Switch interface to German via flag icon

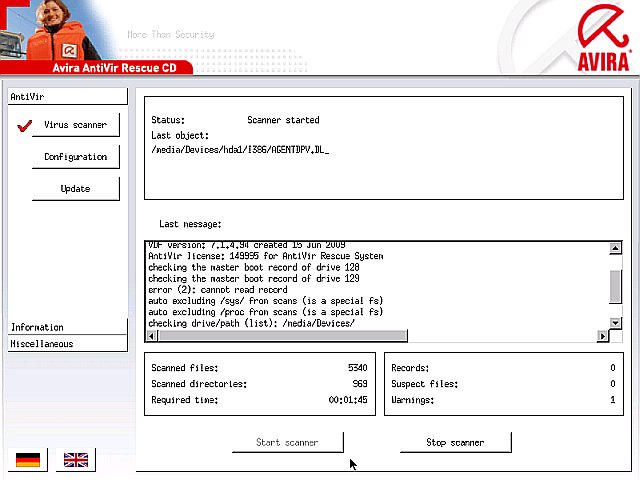(x=28, y=460)
